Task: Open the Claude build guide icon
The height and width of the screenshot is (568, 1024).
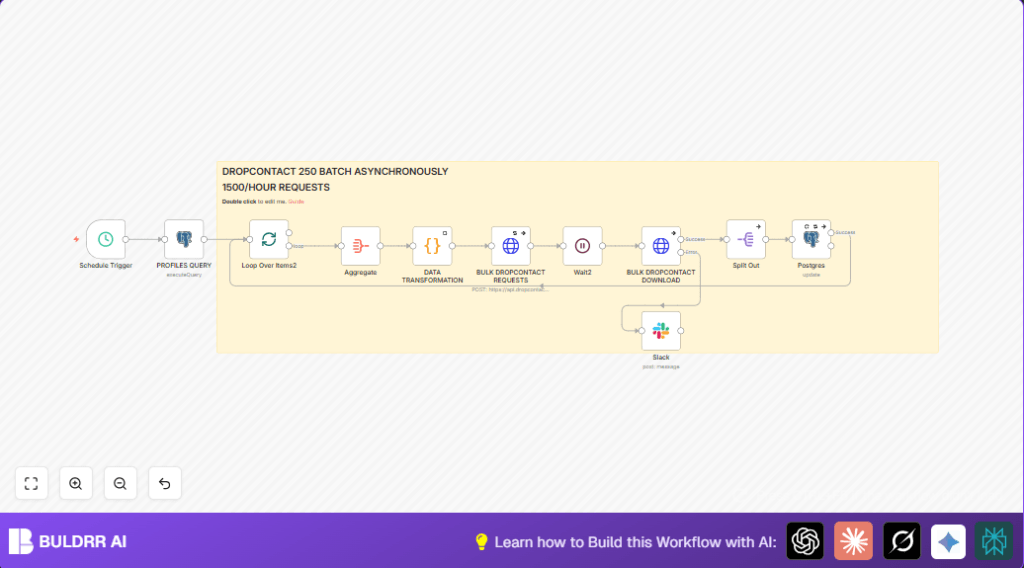Action: pos(854,541)
